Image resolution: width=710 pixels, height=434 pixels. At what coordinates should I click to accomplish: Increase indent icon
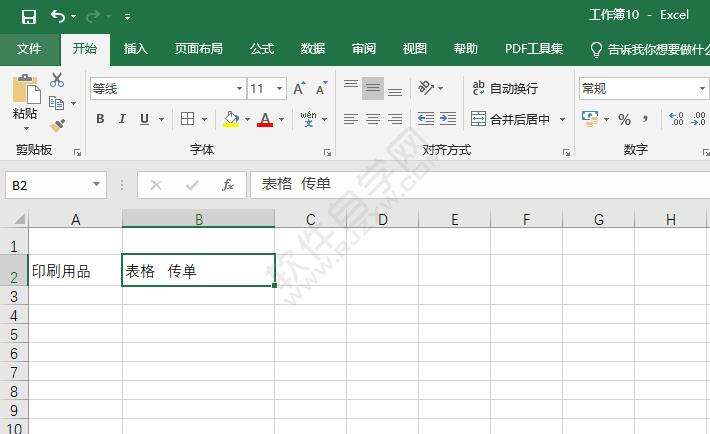pos(448,119)
